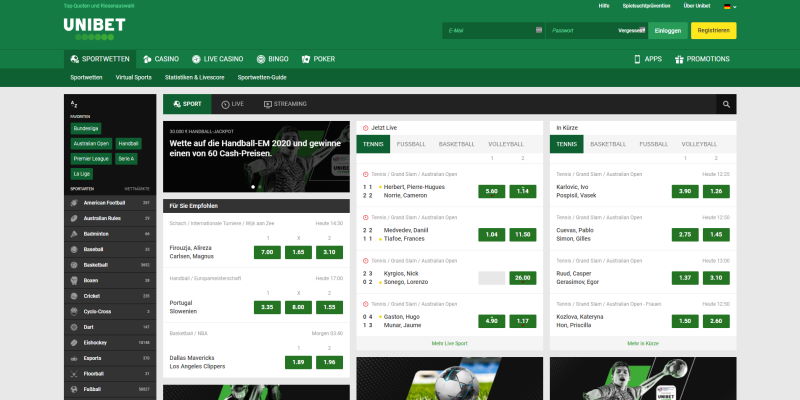
Task: Switch to the Live tab
Action: pos(232,104)
